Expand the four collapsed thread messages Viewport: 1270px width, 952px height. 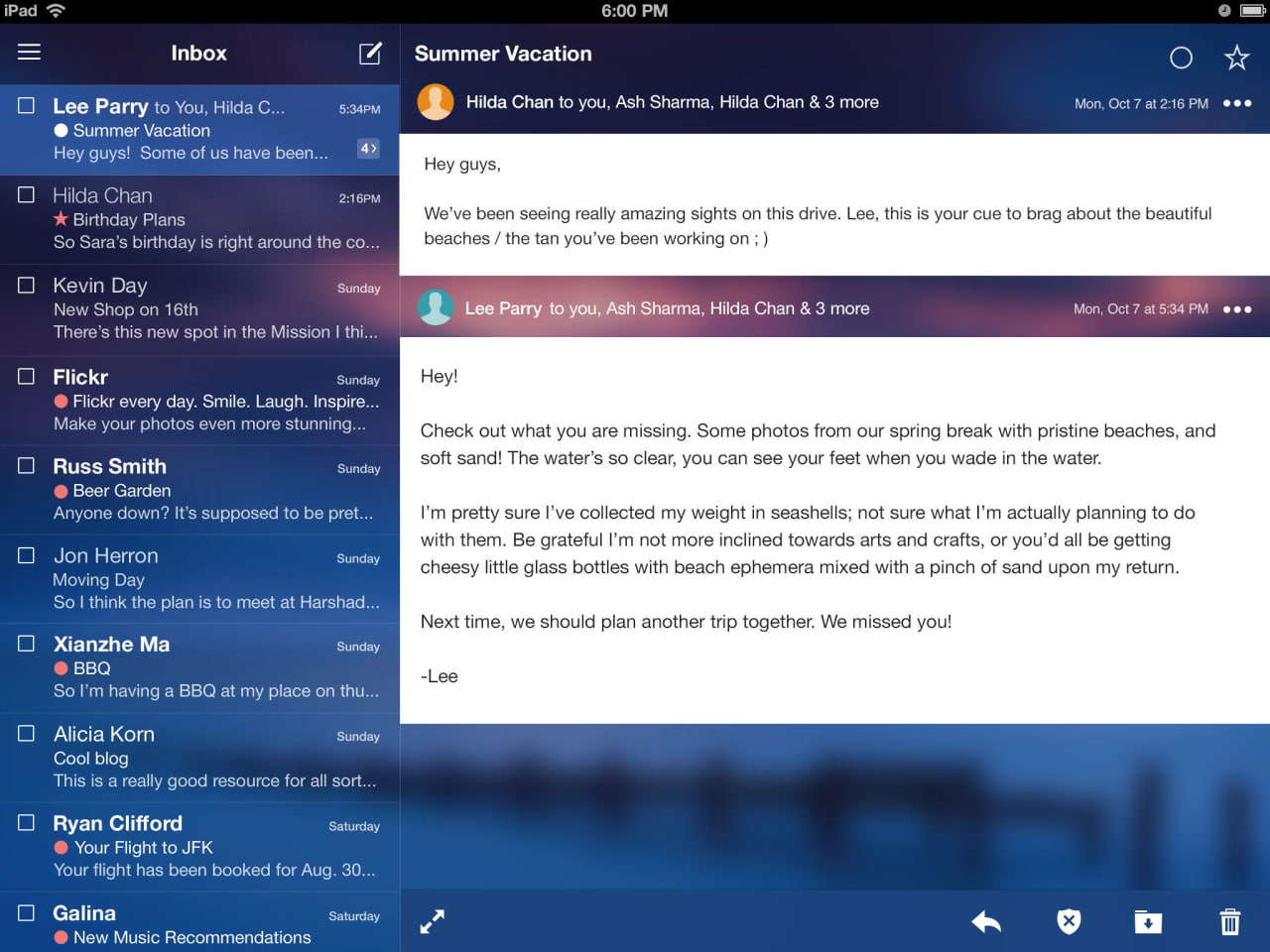tap(367, 148)
